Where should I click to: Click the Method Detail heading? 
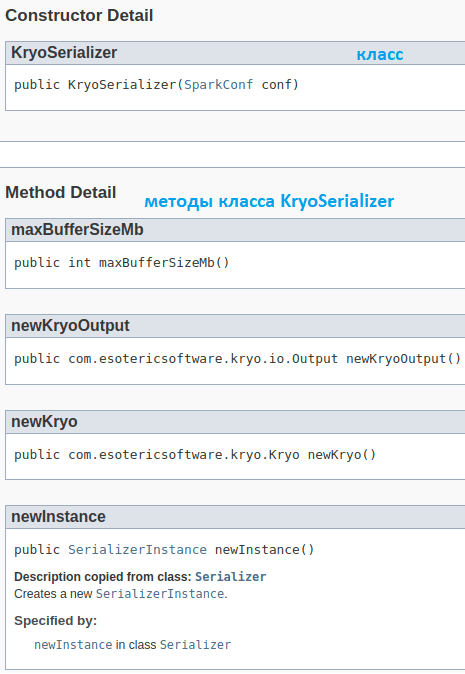pyautogui.click(x=61, y=192)
